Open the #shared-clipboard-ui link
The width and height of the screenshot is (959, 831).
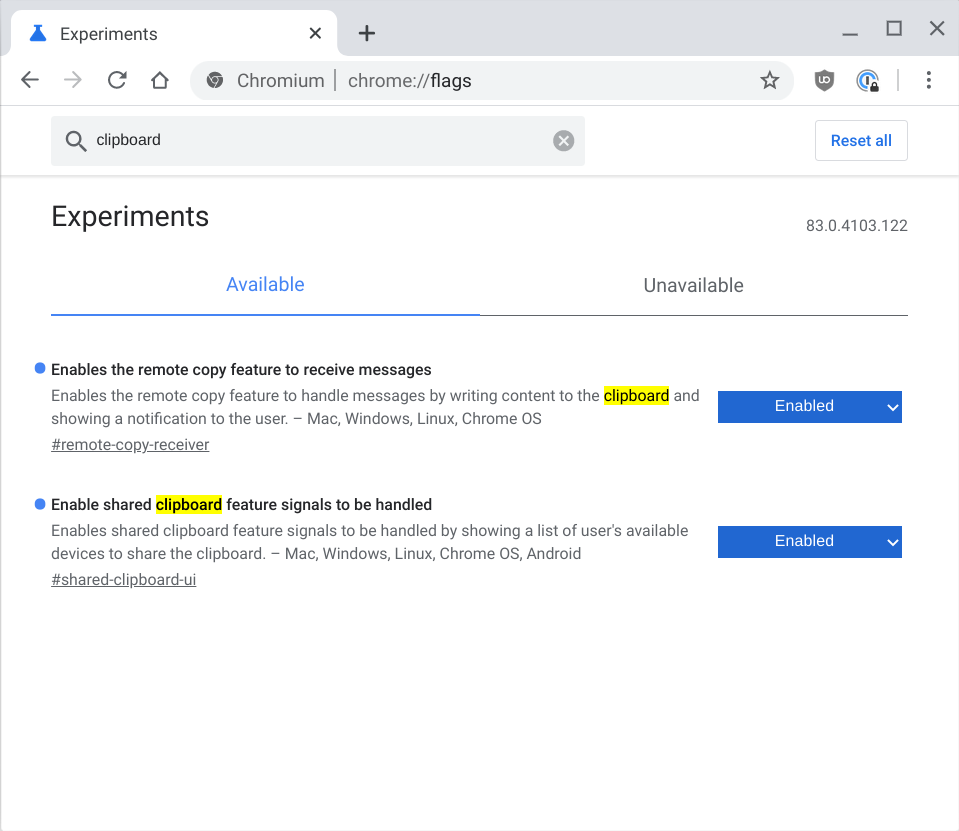(x=124, y=580)
